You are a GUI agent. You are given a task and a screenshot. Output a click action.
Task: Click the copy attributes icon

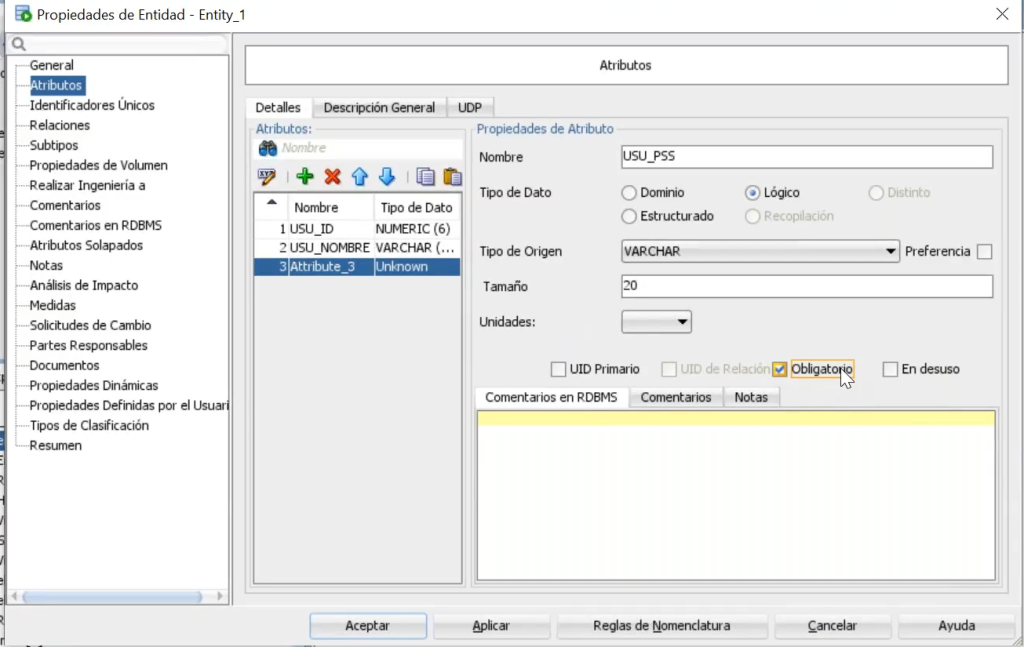coord(425,176)
